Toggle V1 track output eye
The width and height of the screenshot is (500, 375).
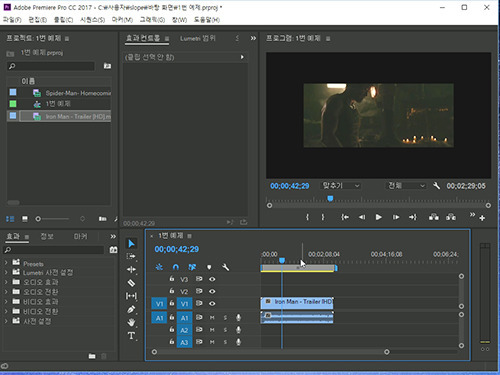(x=212, y=304)
